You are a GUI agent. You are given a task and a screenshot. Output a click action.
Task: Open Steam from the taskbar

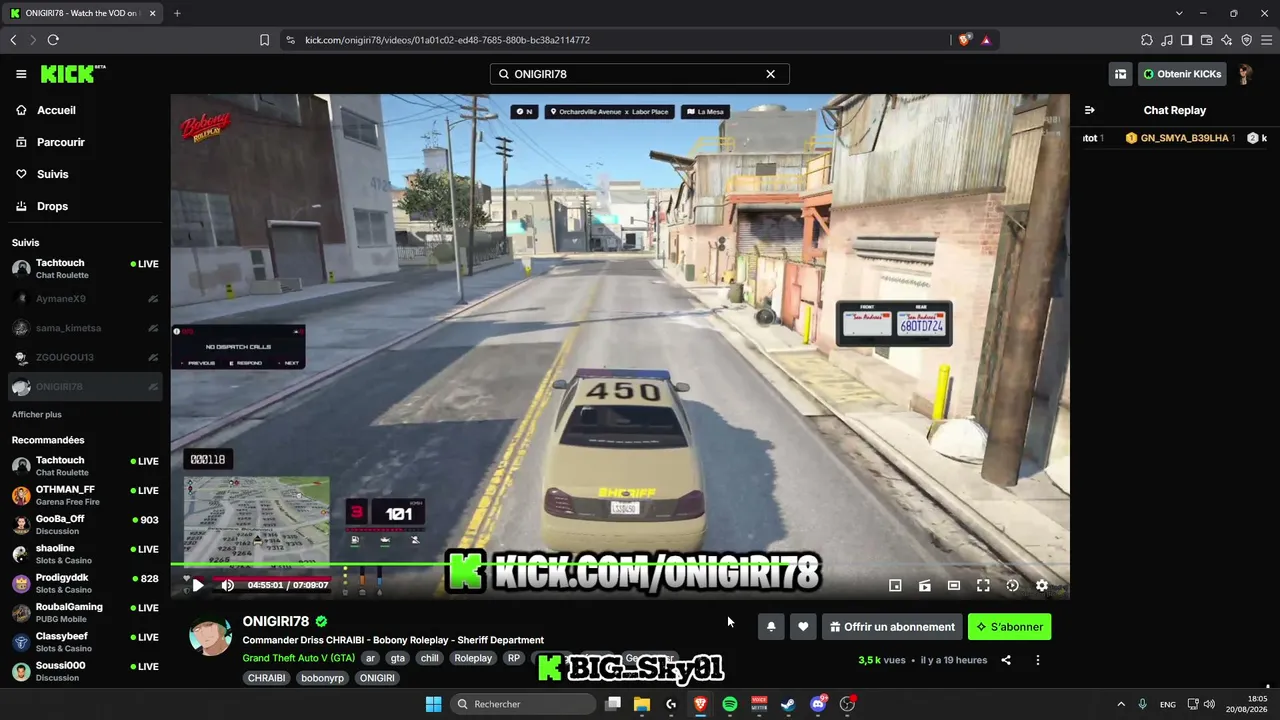tap(788, 704)
